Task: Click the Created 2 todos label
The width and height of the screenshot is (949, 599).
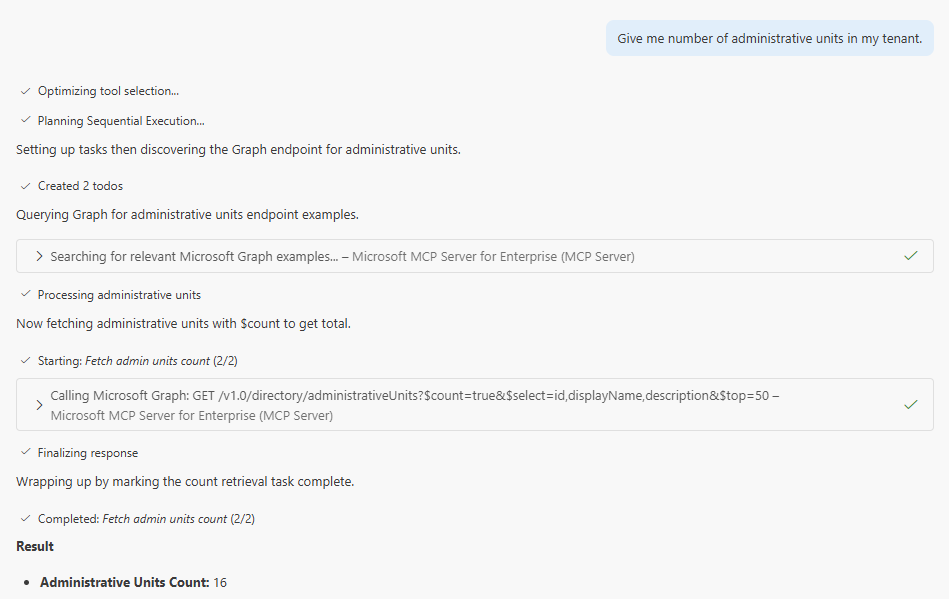Action: (80, 186)
